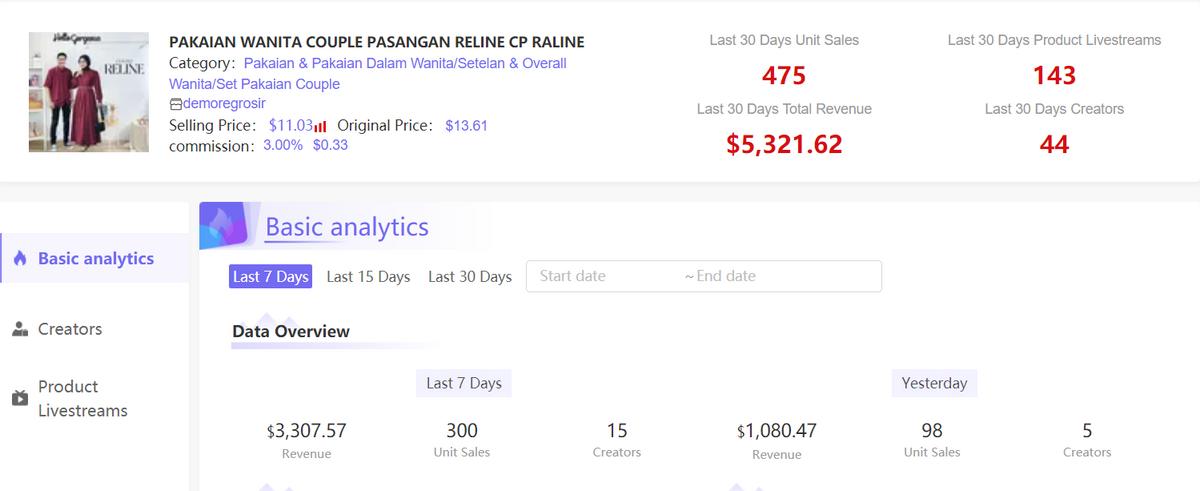The image size is (1200, 491).
Task: Click the Start date input field
Action: point(600,276)
